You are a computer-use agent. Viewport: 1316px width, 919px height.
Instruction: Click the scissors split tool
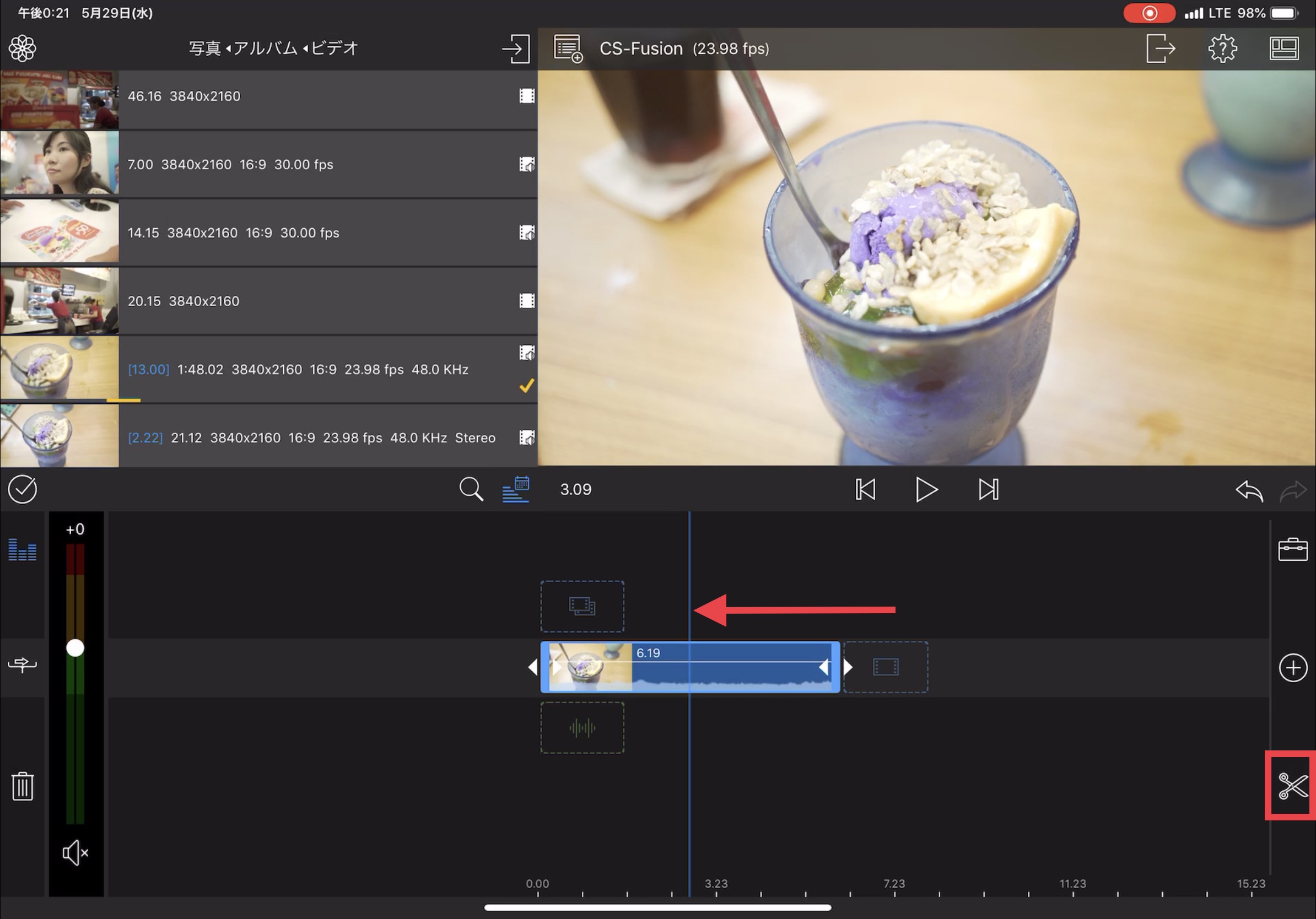pyautogui.click(x=1292, y=786)
